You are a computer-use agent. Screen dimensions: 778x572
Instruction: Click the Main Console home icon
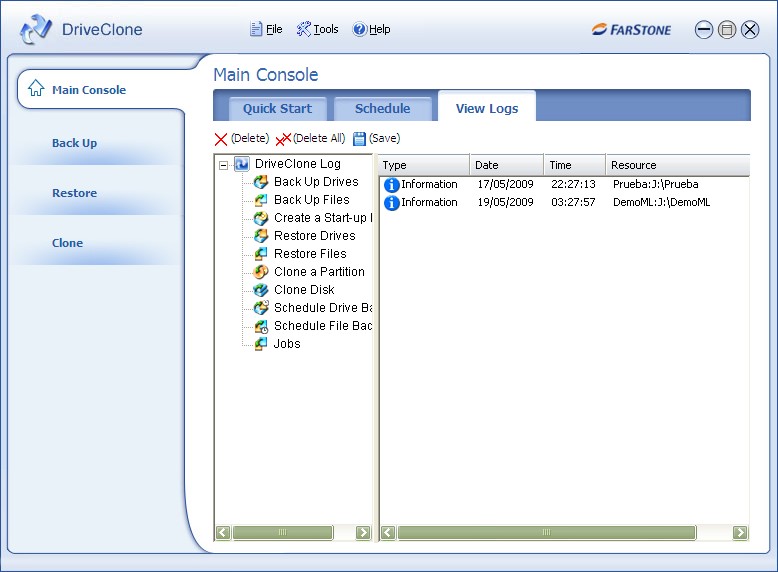(x=36, y=89)
